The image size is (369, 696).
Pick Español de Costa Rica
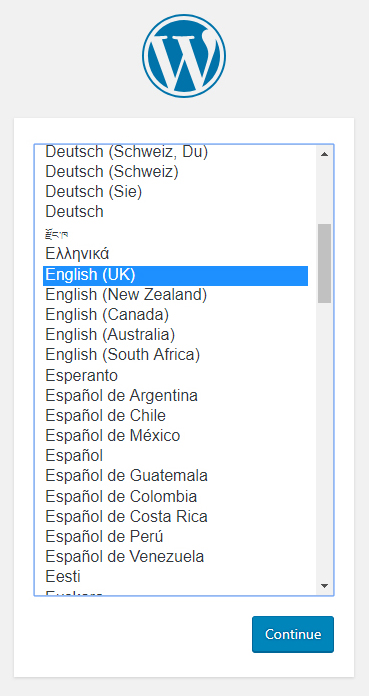[x=175, y=517]
